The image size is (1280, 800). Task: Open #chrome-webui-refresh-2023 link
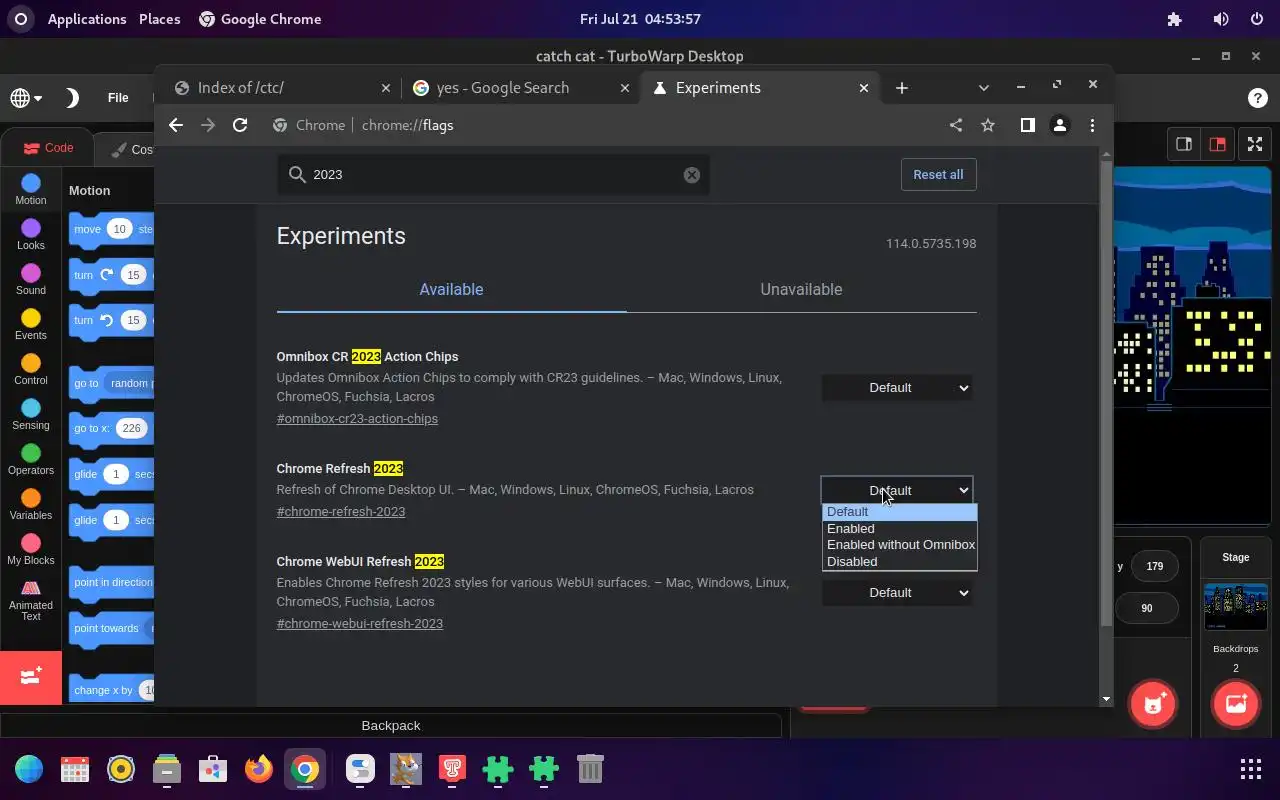tap(360, 623)
